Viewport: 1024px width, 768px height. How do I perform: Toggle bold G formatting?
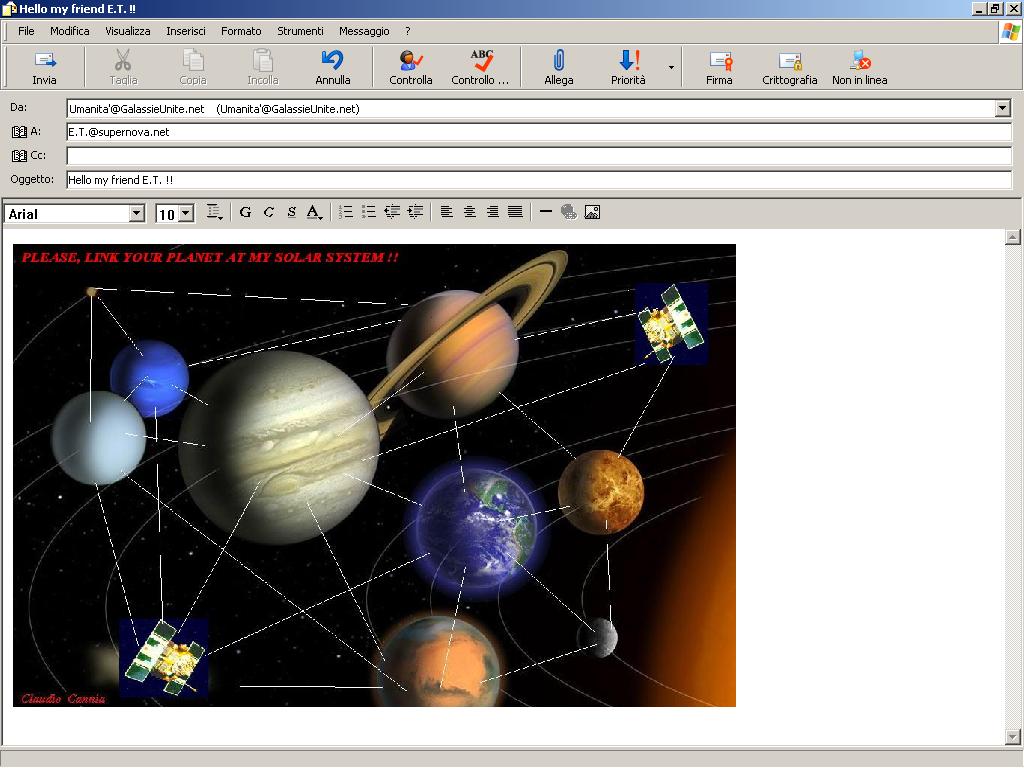246,212
